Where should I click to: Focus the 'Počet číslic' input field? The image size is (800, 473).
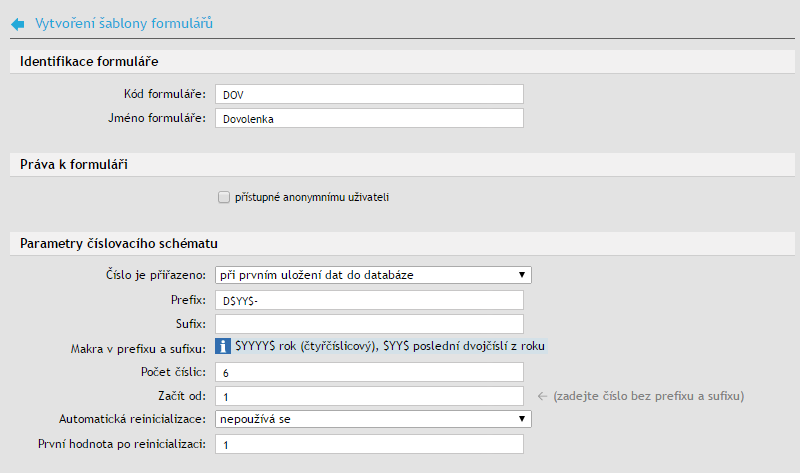coord(369,371)
